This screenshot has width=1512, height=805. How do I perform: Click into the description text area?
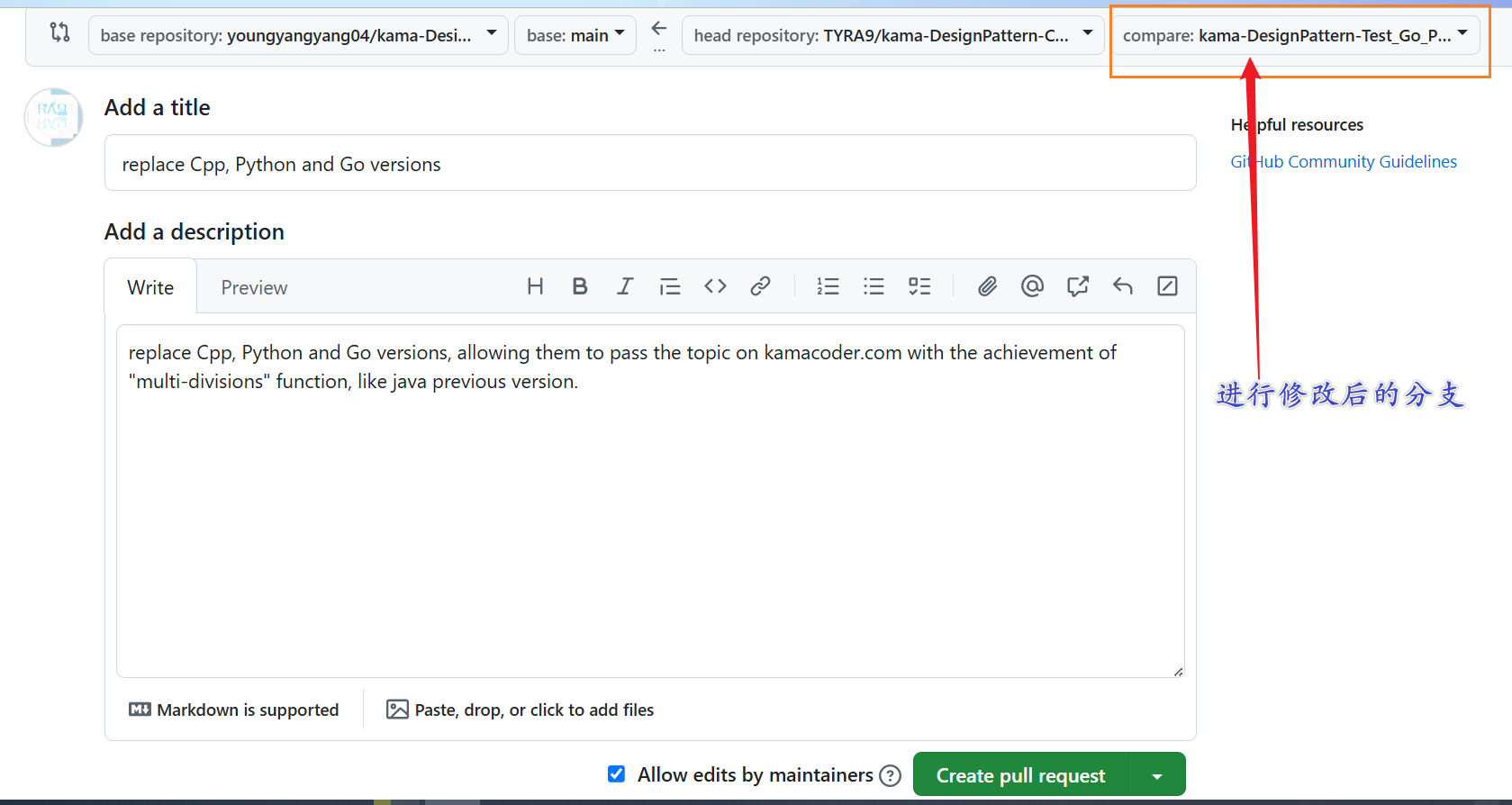[650, 501]
